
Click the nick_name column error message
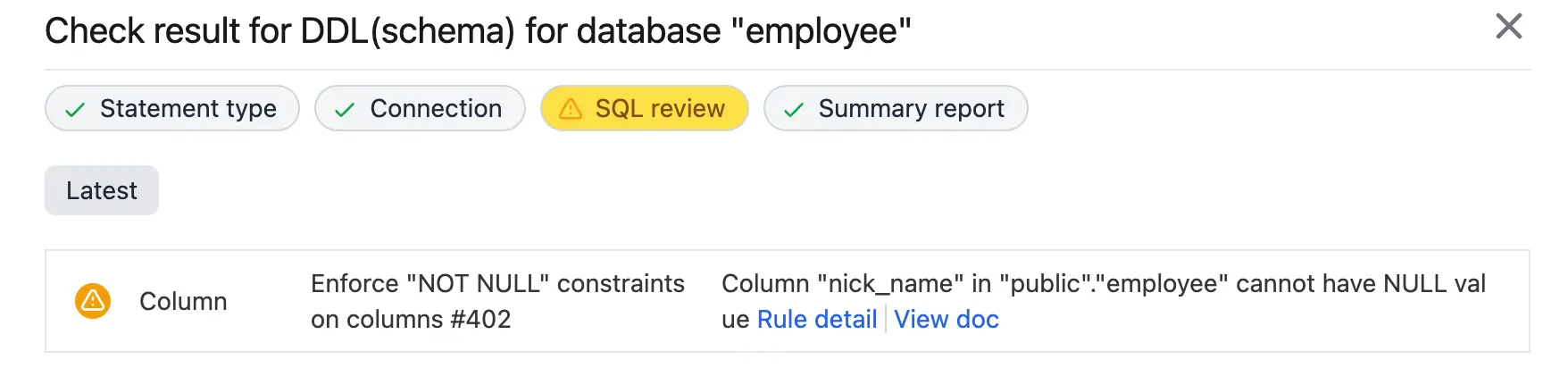point(1104,302)
